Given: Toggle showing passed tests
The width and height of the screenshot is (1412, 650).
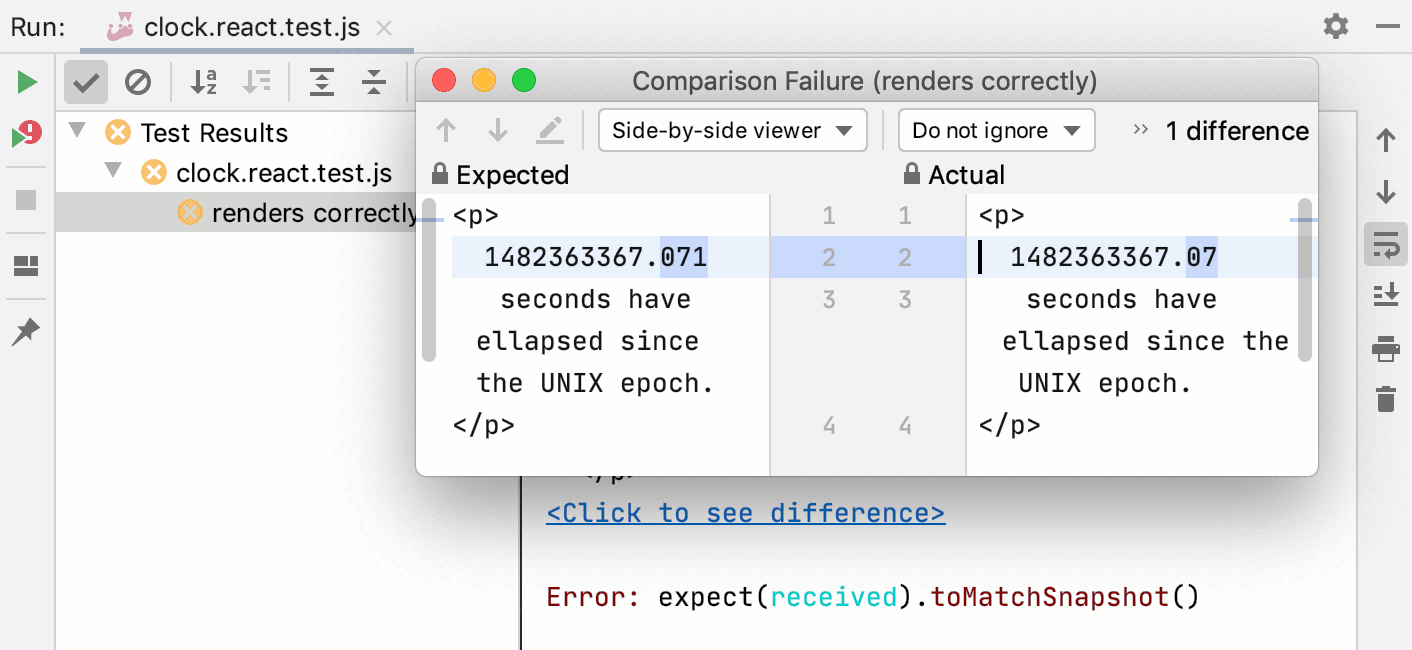Looking at the screenshot, I should [x=85, y=82].
